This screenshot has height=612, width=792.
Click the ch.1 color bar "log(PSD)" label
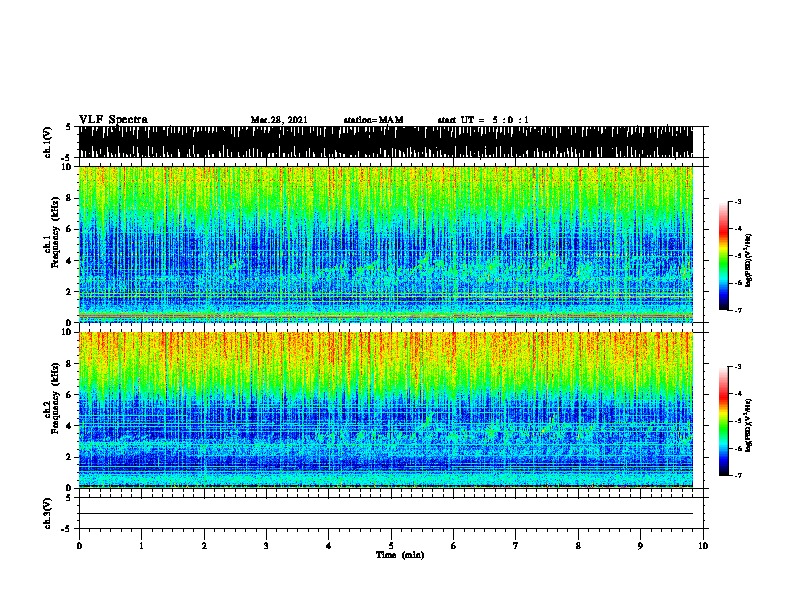pyautogui.click(x=748, y=260)
